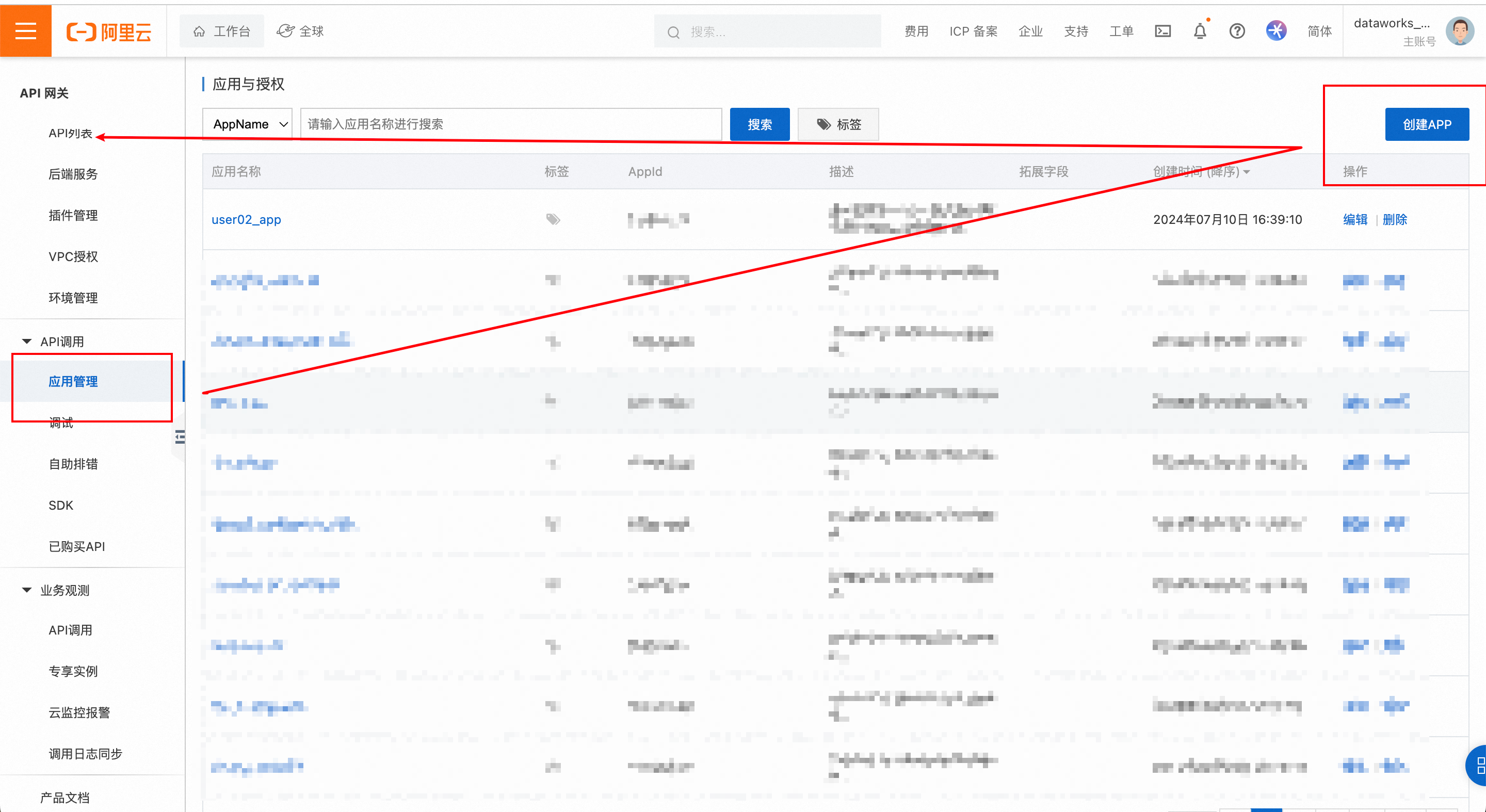
Task: Open 自助排错 in the sidebar
Action: (73, 464)
